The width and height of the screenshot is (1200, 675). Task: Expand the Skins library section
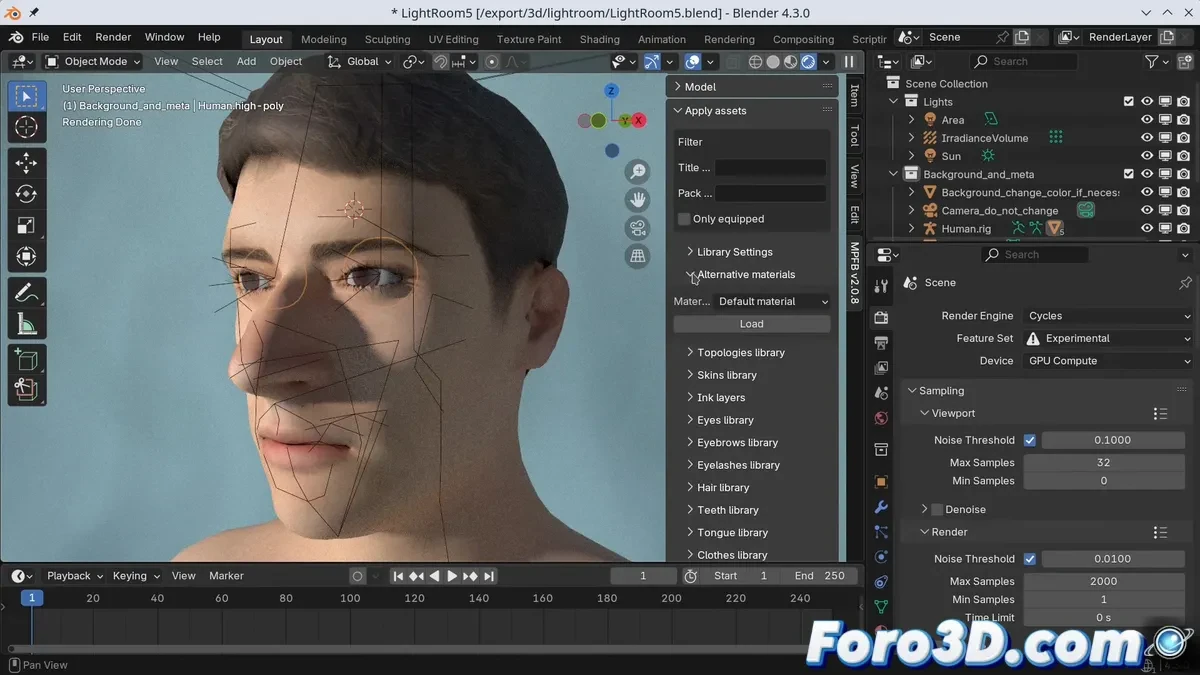(x=721, y=375)
